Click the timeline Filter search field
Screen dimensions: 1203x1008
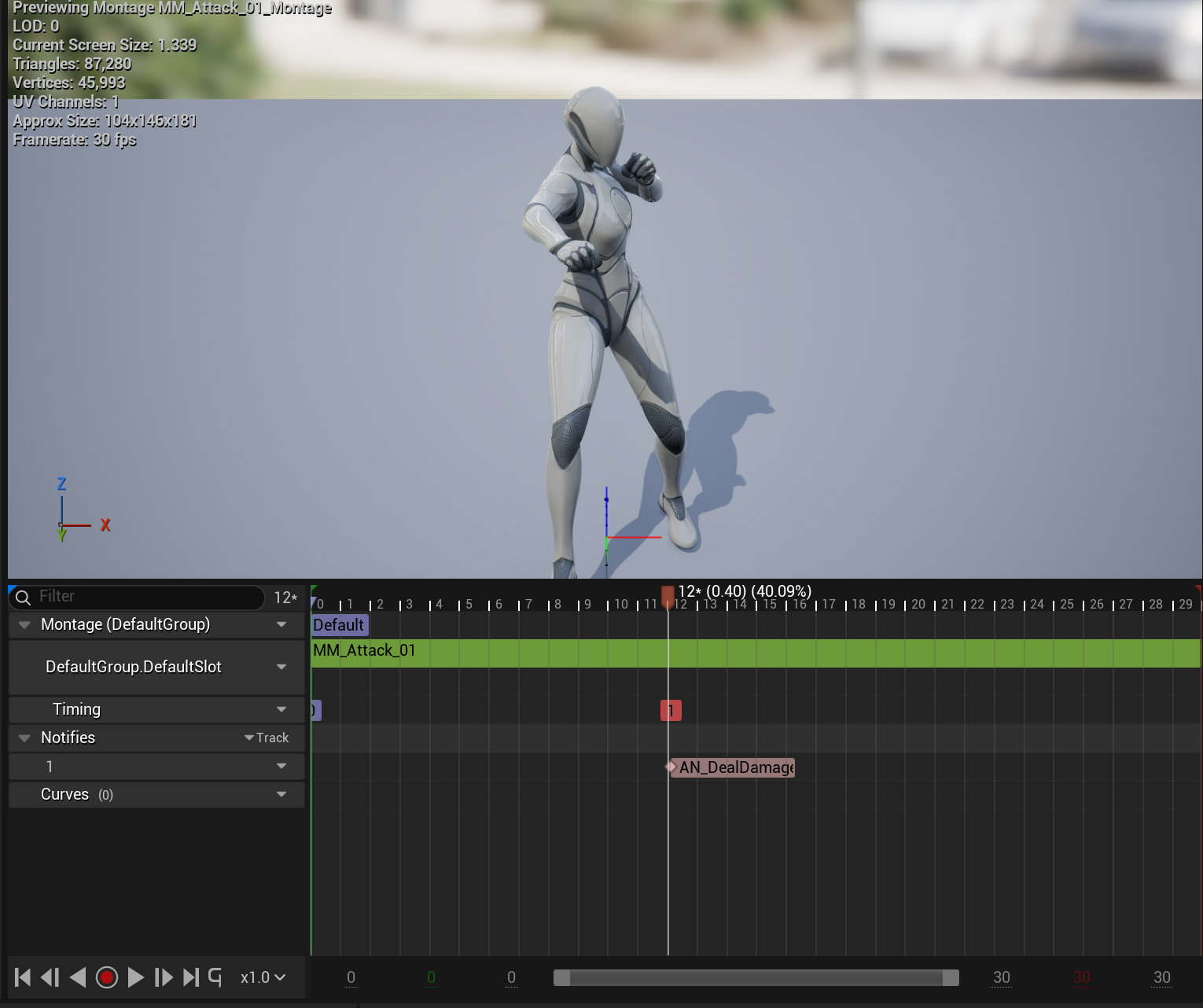pos(138,597)
